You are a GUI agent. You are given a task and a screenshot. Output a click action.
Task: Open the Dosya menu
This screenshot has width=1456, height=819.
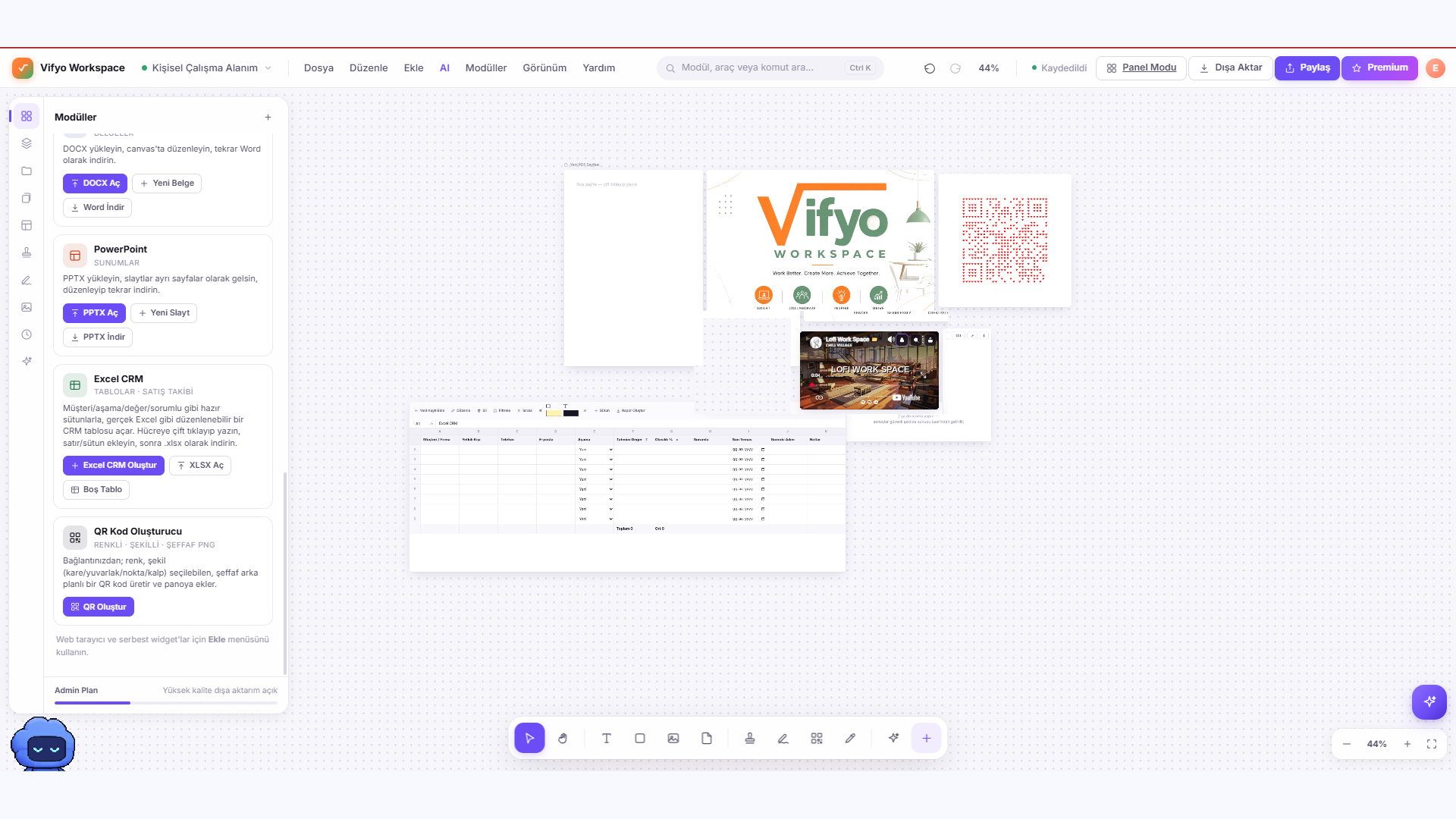[318, 68]
